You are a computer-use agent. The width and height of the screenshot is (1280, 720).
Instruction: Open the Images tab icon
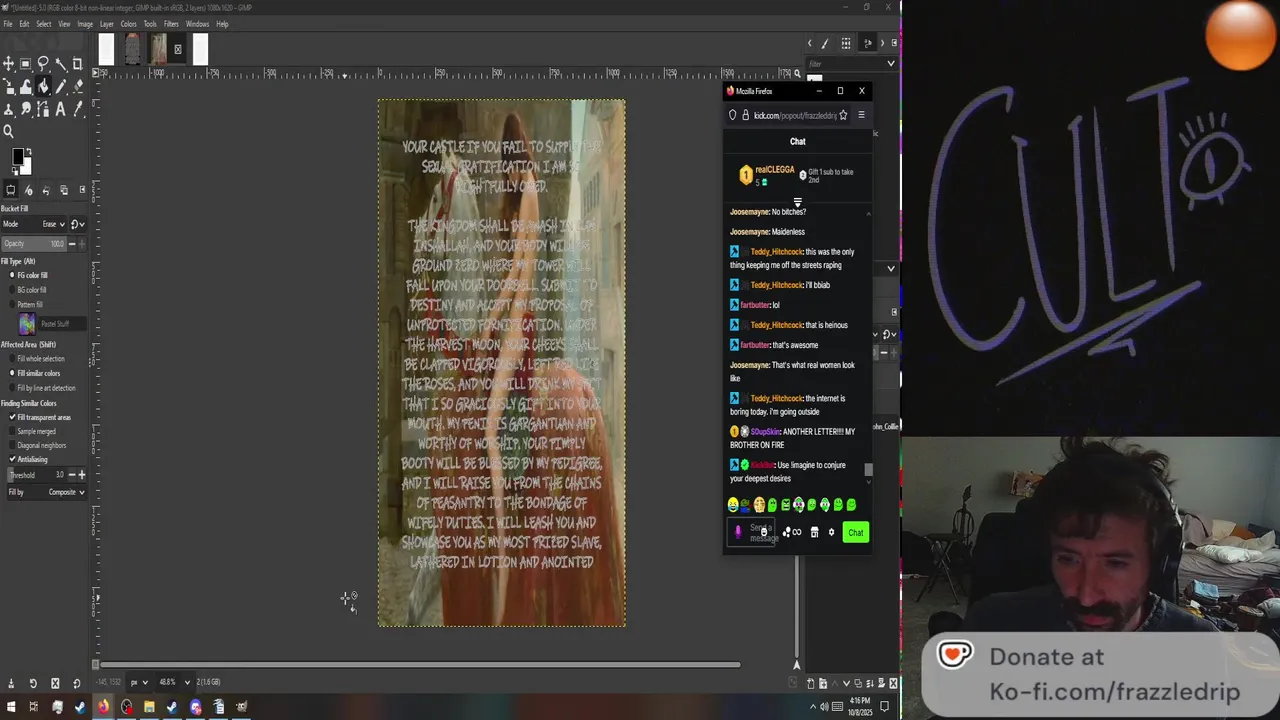64,190
